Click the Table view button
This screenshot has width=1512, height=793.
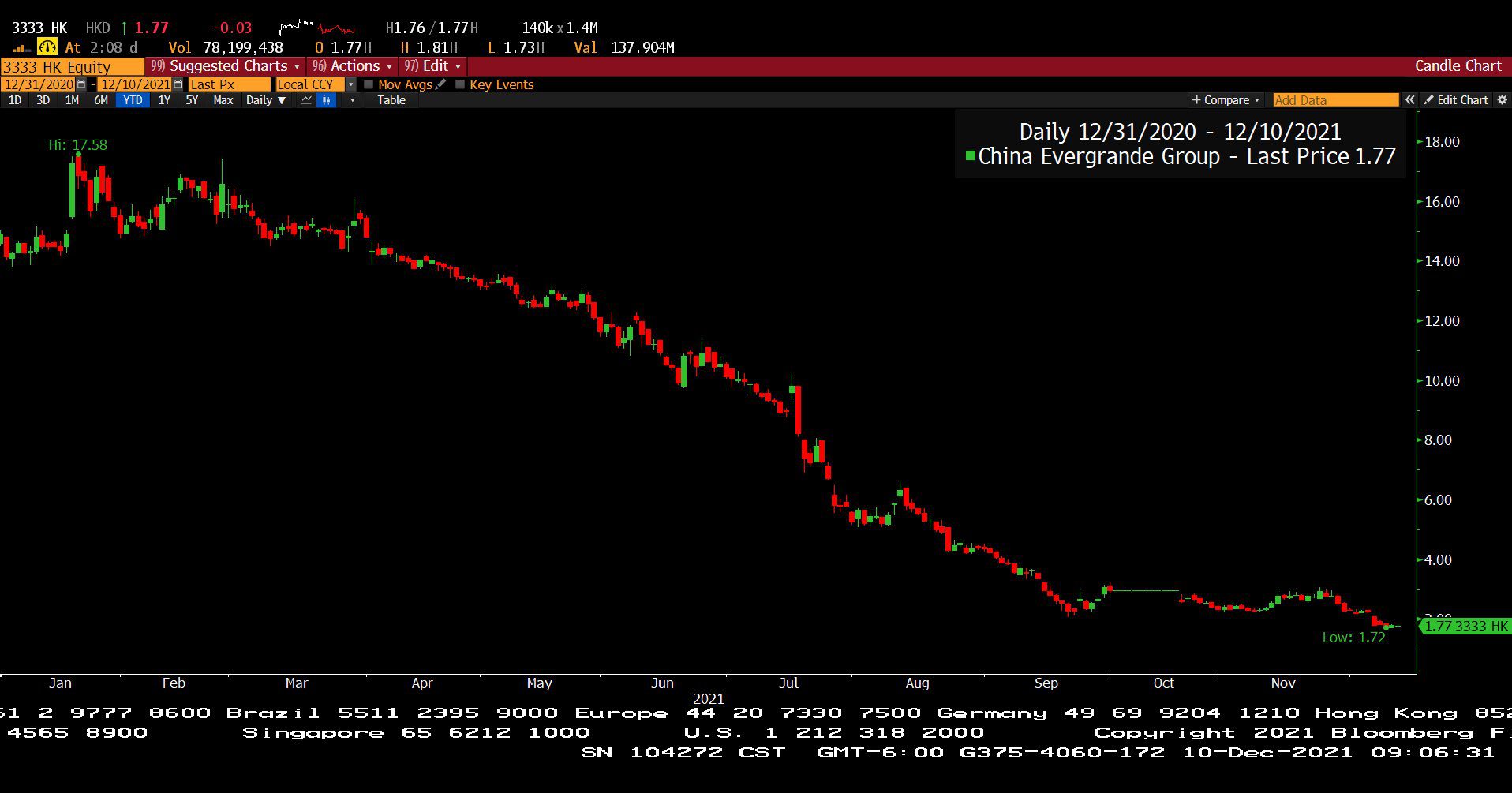(391, 100)
